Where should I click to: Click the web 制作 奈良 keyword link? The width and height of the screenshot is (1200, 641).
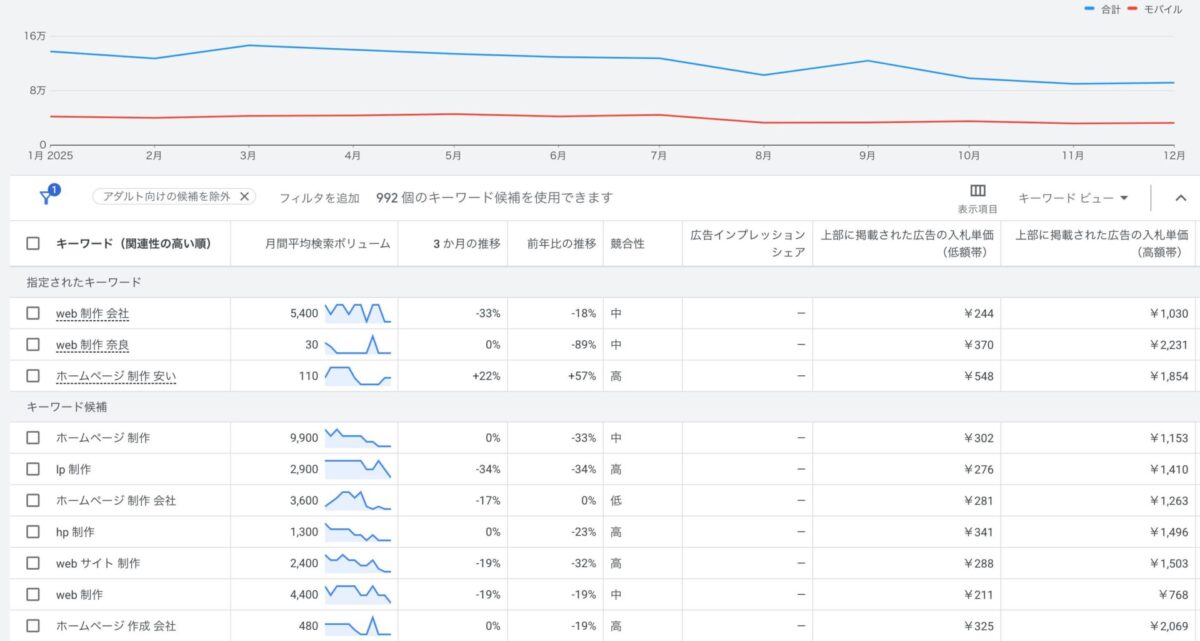pos(92,344)
